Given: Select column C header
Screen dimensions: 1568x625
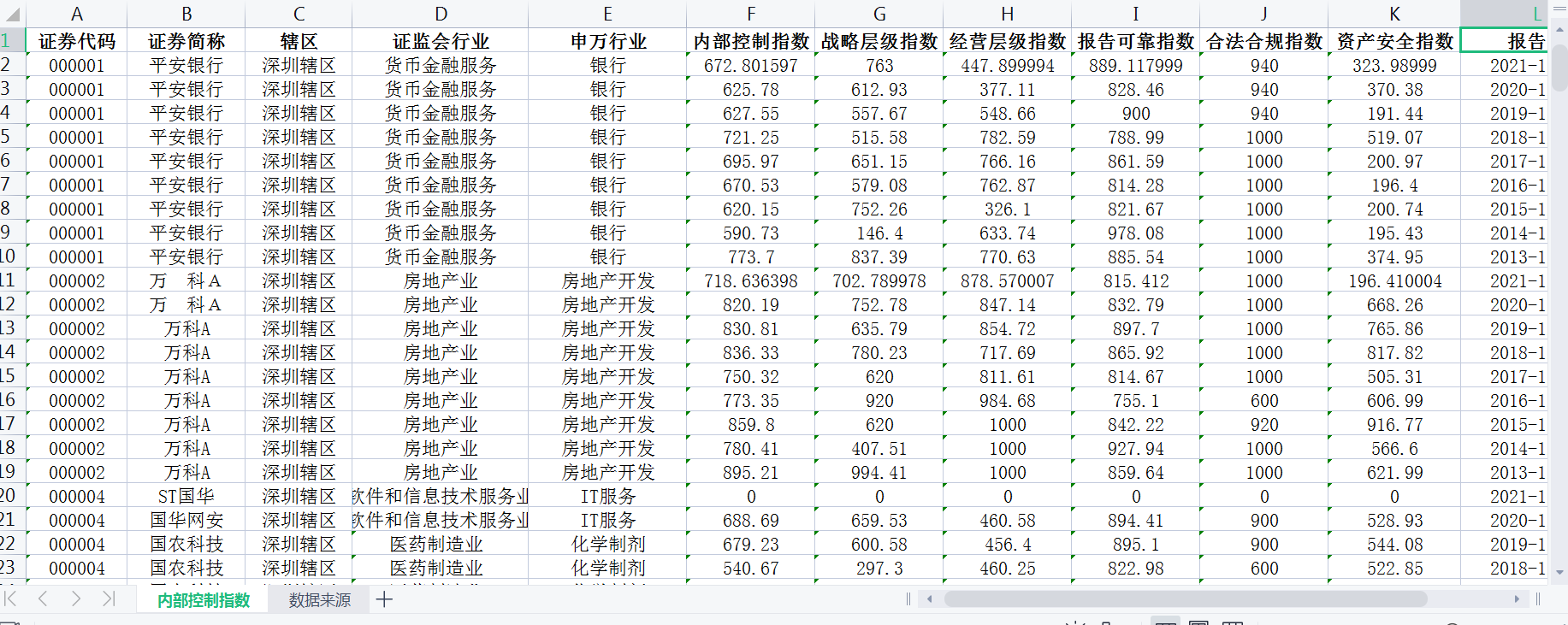Looking at the screenshot, I should pos(299,15).
